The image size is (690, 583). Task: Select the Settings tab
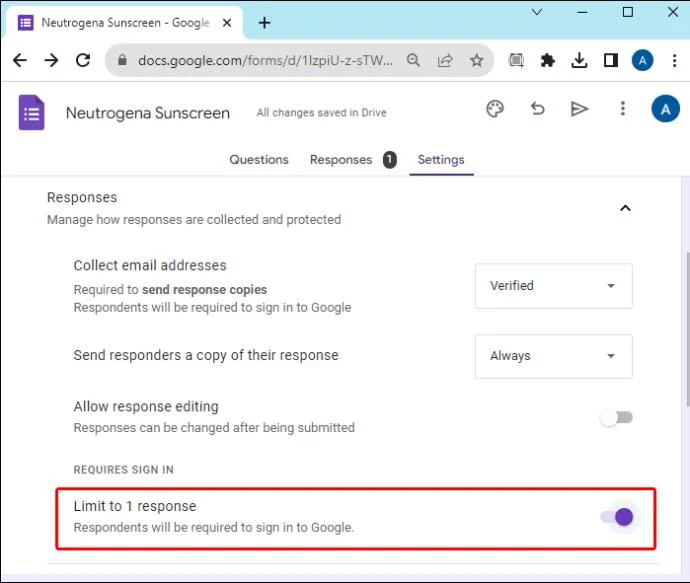(x=441, y=159)
